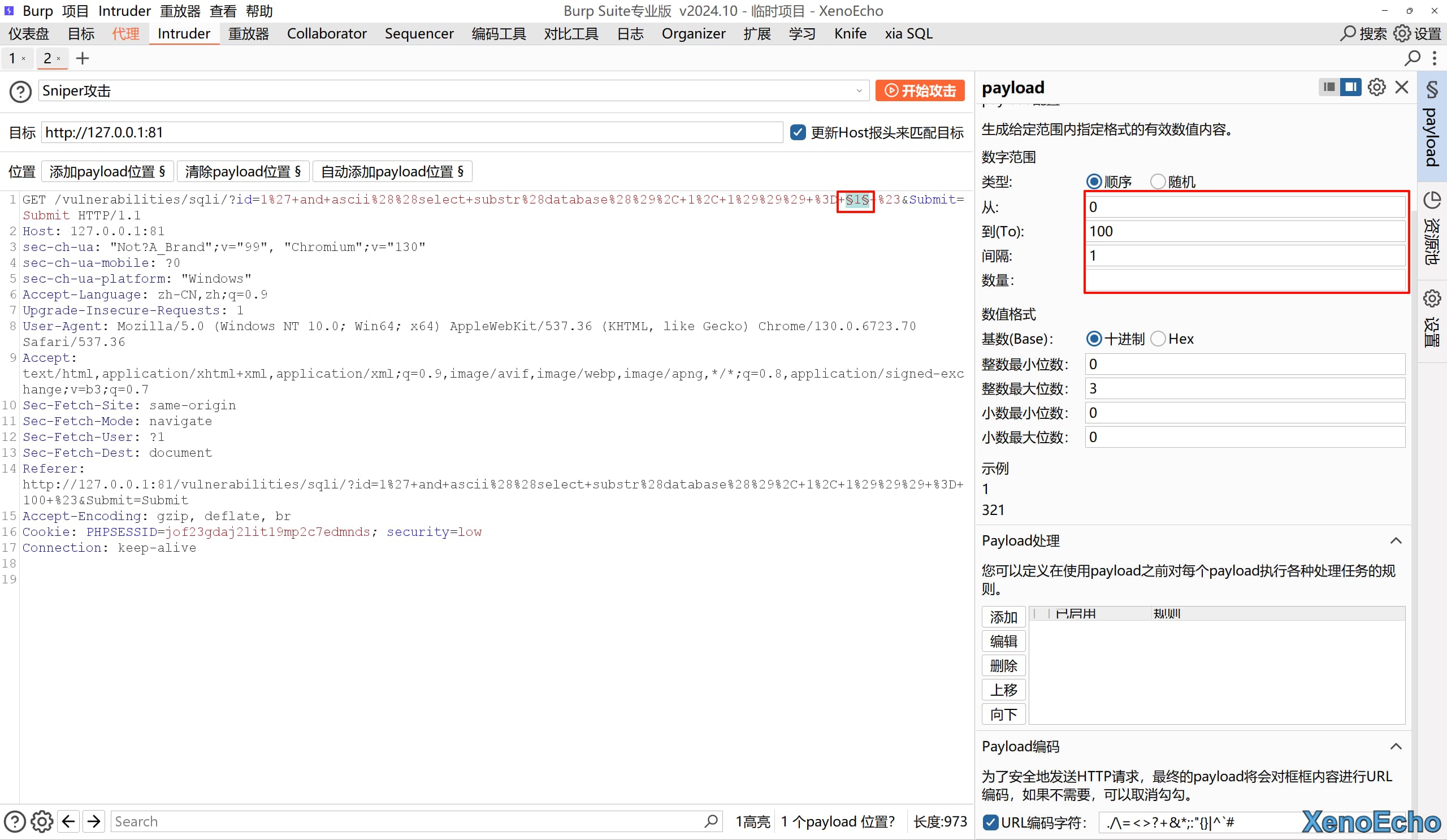Select the random number type radio
This screenshot has height=840, width=1447.
click(x=1158, y=181)
